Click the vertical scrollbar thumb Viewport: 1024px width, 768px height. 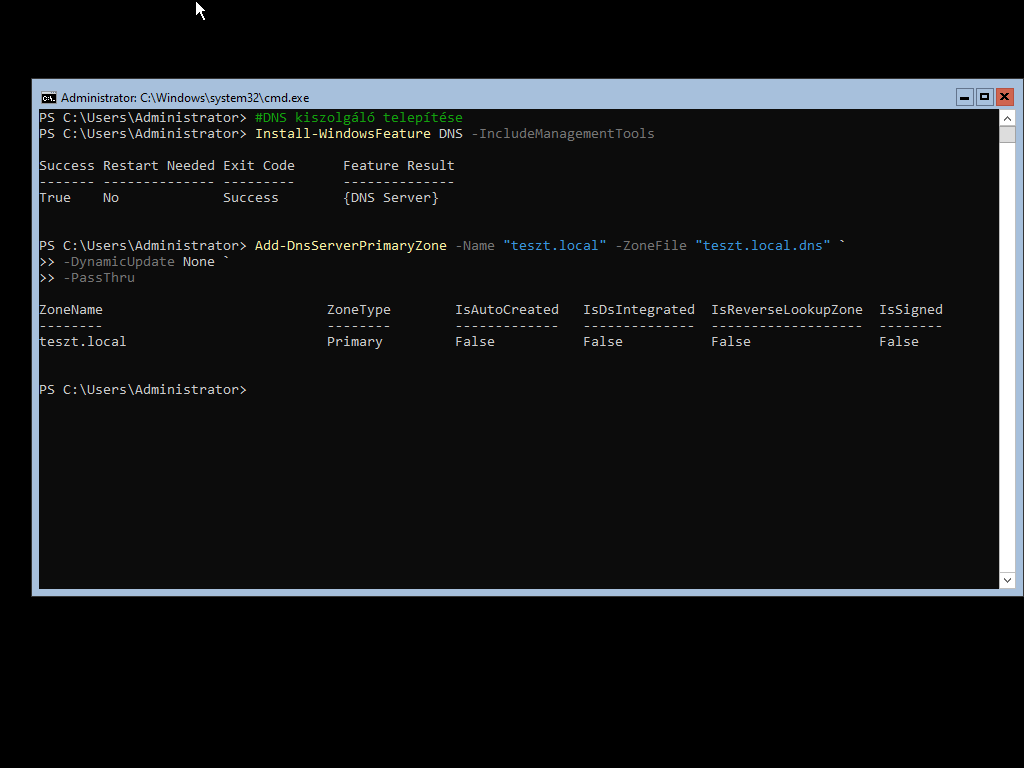click(1007, 135)
